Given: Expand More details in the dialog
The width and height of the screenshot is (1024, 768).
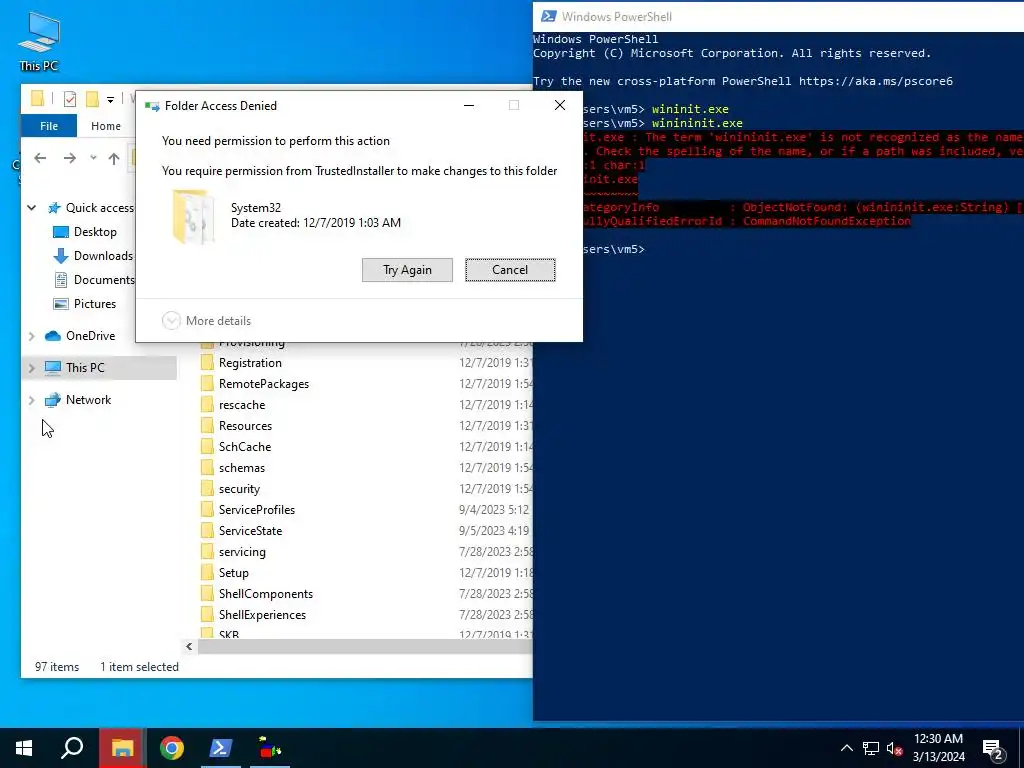Looking at the screenshot, I should point(206,321).
